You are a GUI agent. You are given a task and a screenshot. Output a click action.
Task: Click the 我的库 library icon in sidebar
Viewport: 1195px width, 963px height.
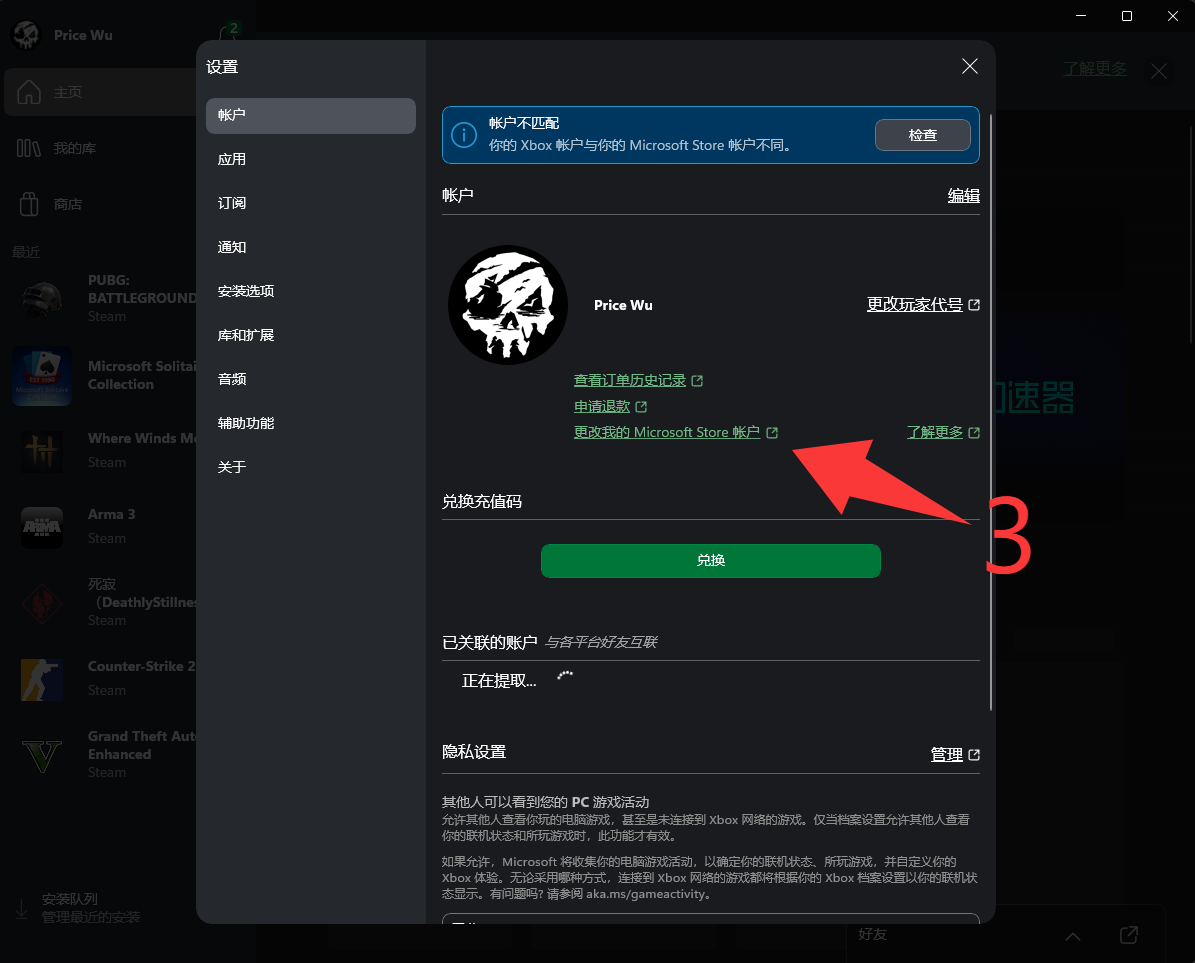click(x=29, y=148)
